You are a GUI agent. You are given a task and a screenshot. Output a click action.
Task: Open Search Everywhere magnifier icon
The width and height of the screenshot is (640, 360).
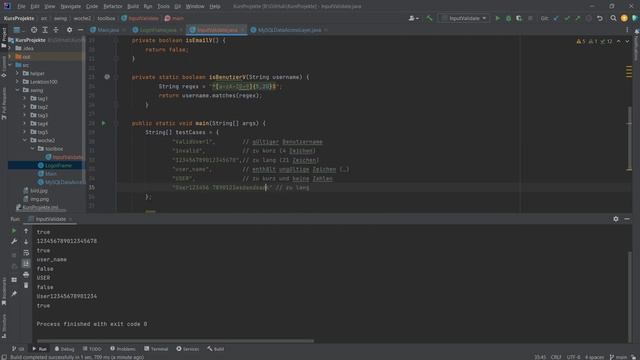pos(613,18)
